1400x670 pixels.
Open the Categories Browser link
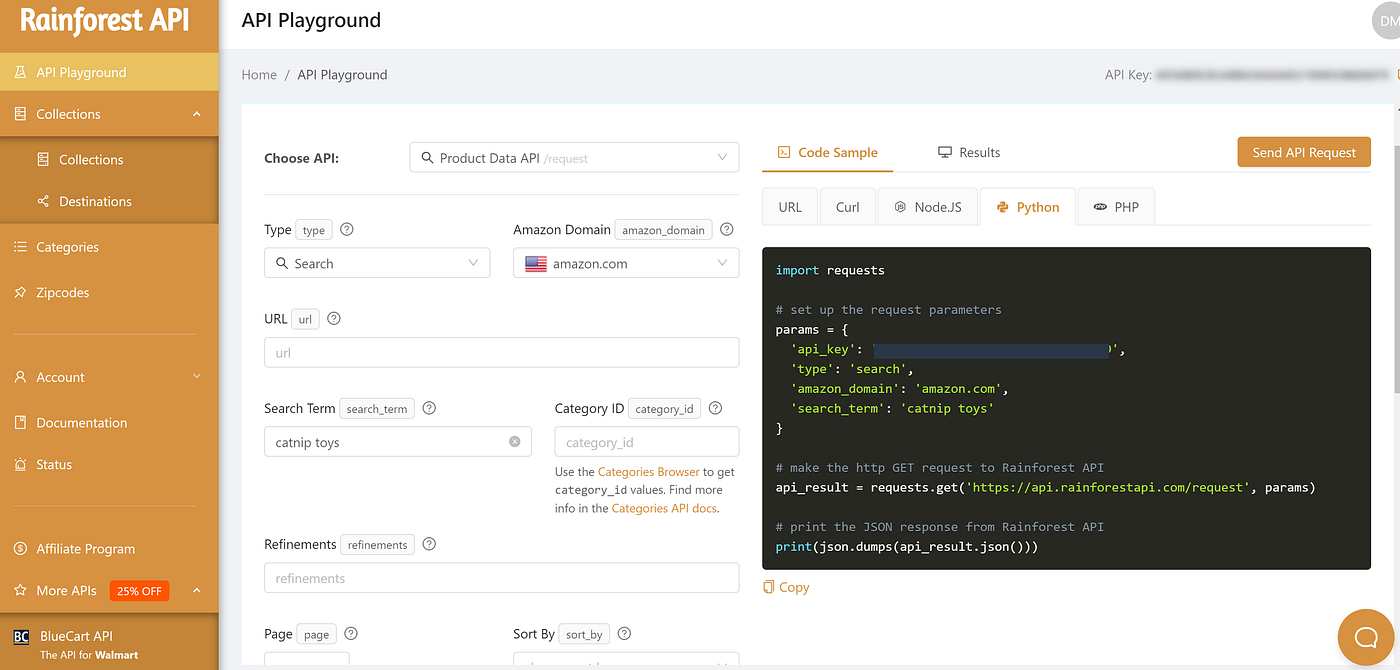coord(648,472)
